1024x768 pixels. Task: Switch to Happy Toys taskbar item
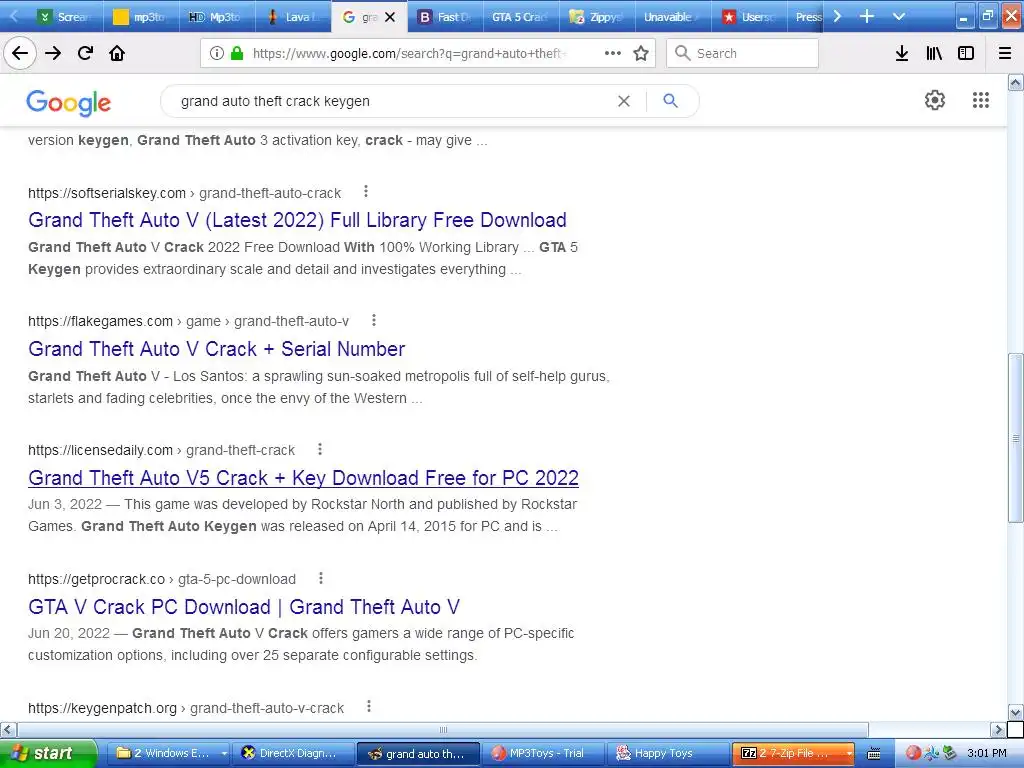668,753
